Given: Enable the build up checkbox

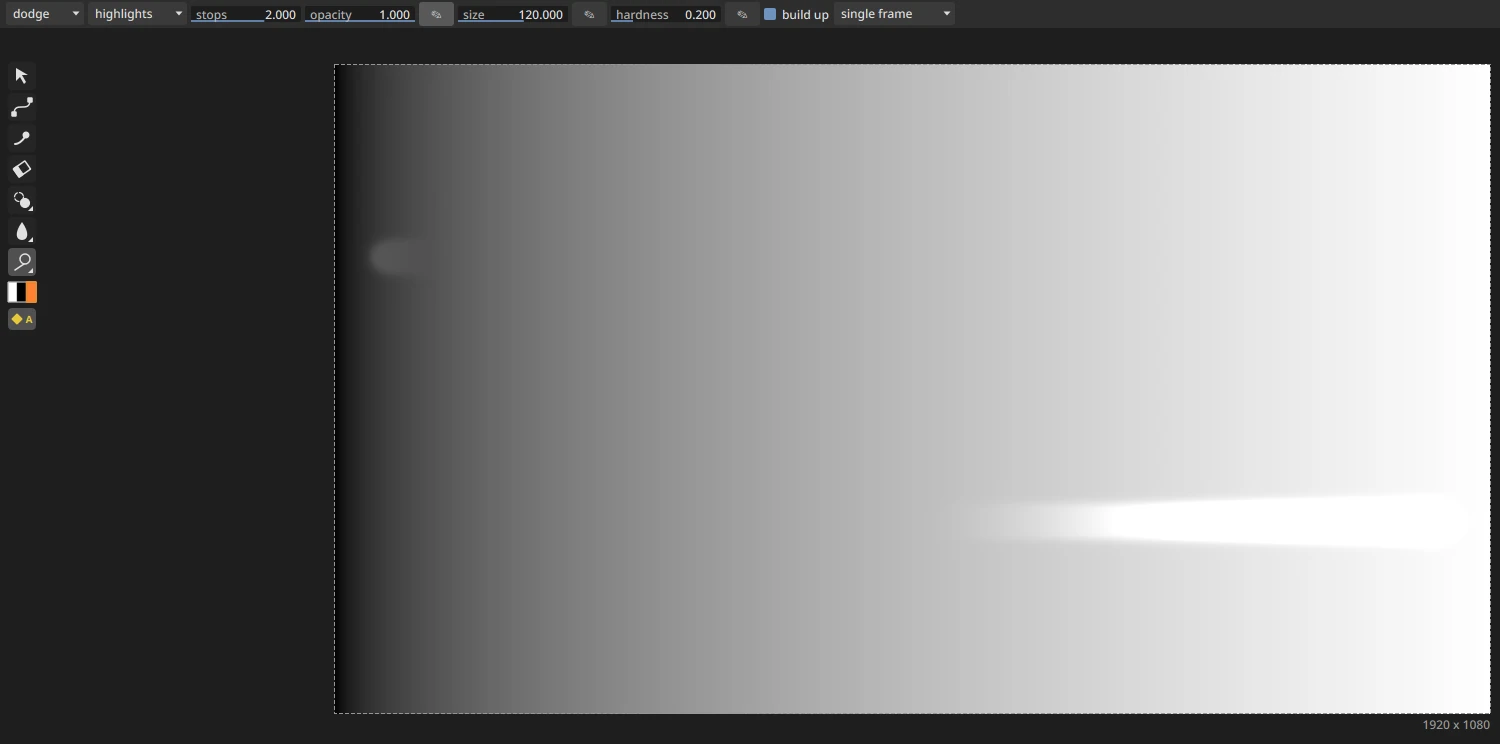Looking at the screenshot, I should tap(770, 14).
